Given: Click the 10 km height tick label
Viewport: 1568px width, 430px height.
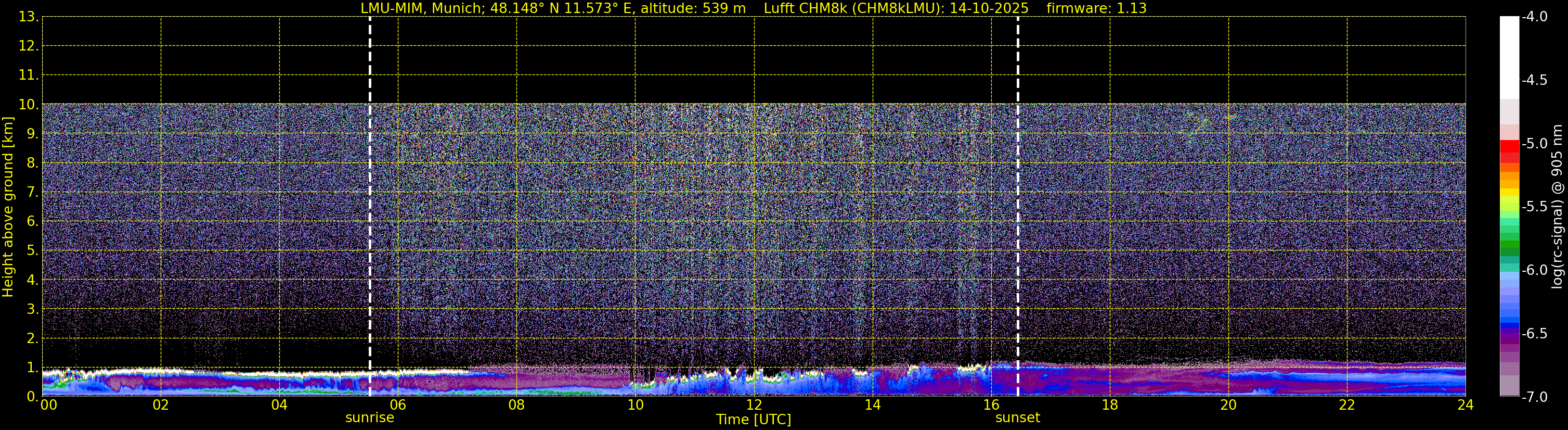Looking at the screenshot, I should pyautogui.click(x=29, y=104).
